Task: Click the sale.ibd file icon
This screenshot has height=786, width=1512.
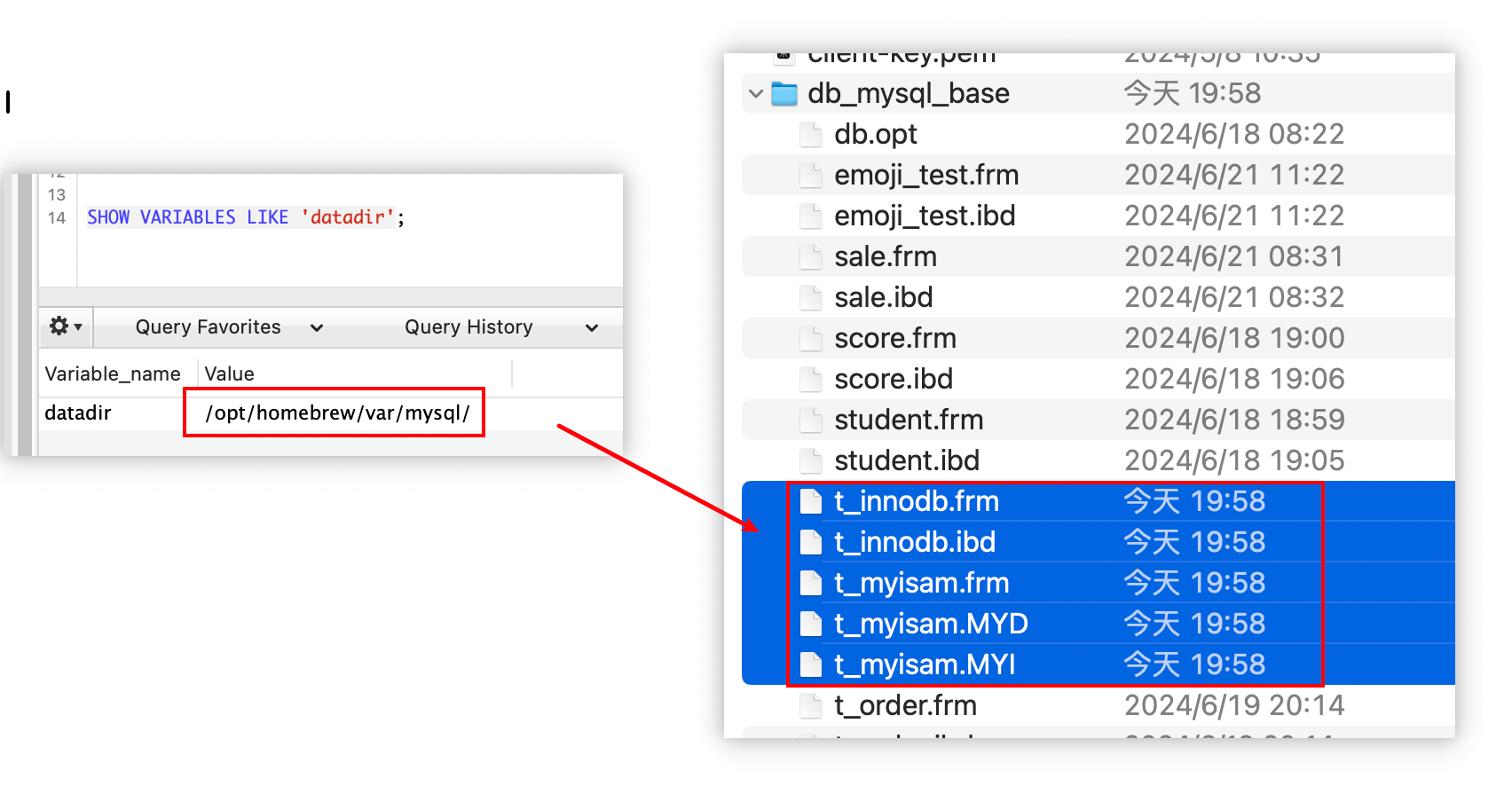Action: [810, 297]
